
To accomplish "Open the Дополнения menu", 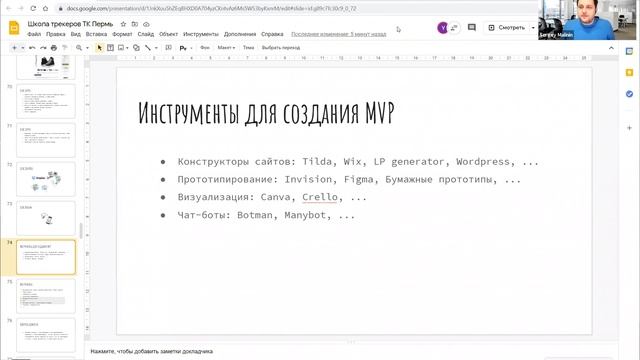I will point(240,34).
